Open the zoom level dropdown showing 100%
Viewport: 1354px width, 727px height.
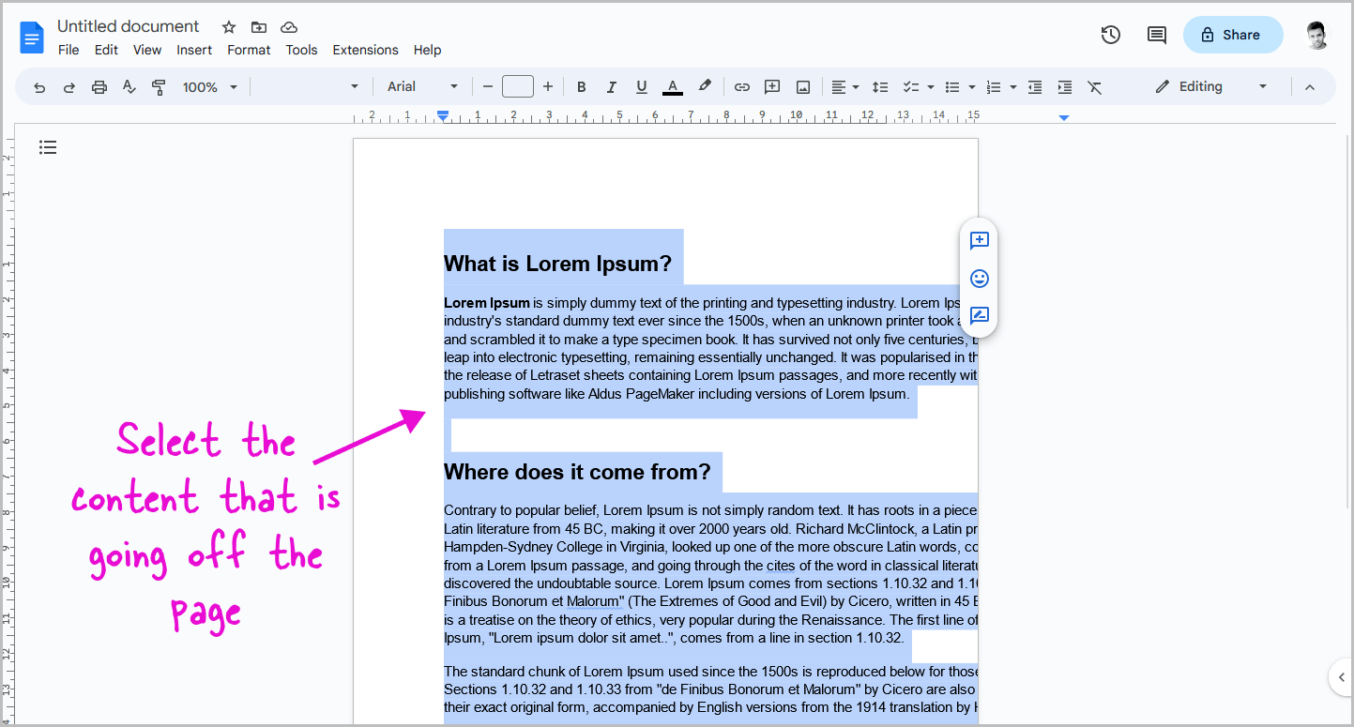click(x=210, y=87)
